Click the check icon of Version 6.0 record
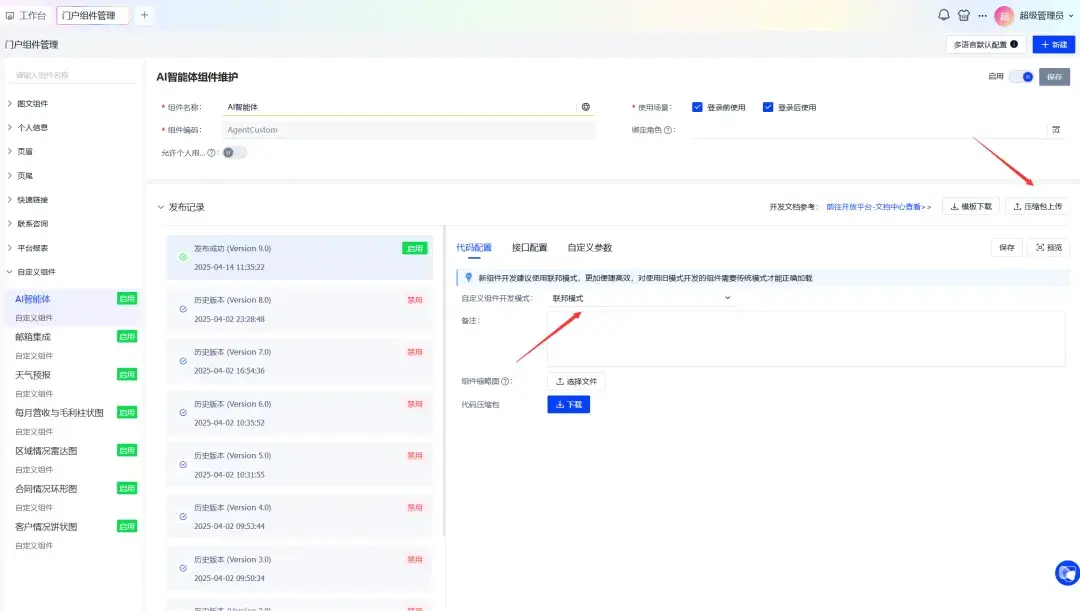The width and height of the screenshot is (1080, 611). (183, 413)
